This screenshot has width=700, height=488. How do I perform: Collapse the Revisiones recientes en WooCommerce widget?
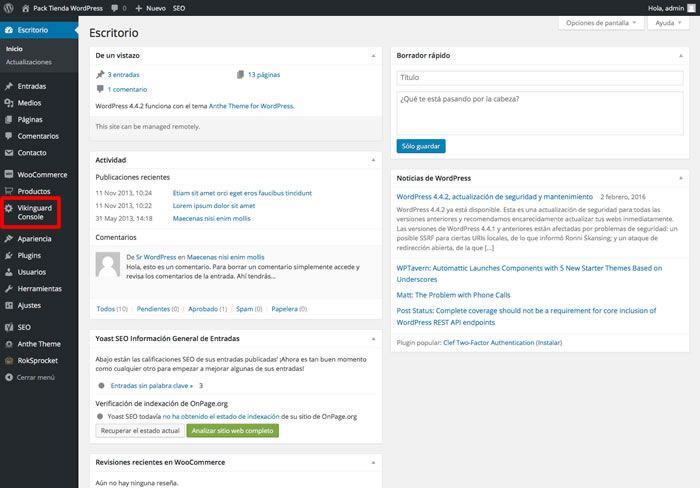(373, 463)
